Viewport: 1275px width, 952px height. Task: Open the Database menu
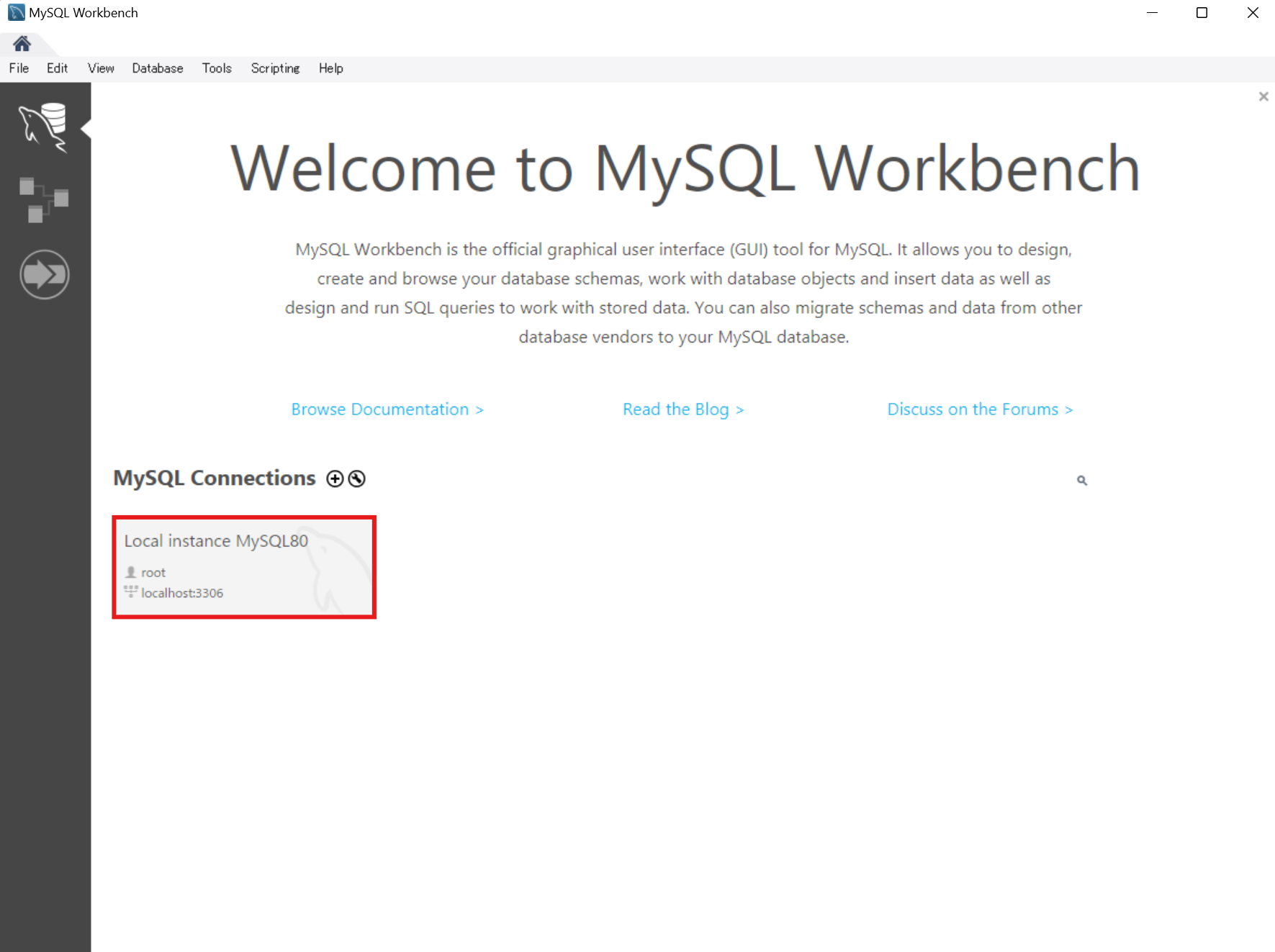(157, 68)
